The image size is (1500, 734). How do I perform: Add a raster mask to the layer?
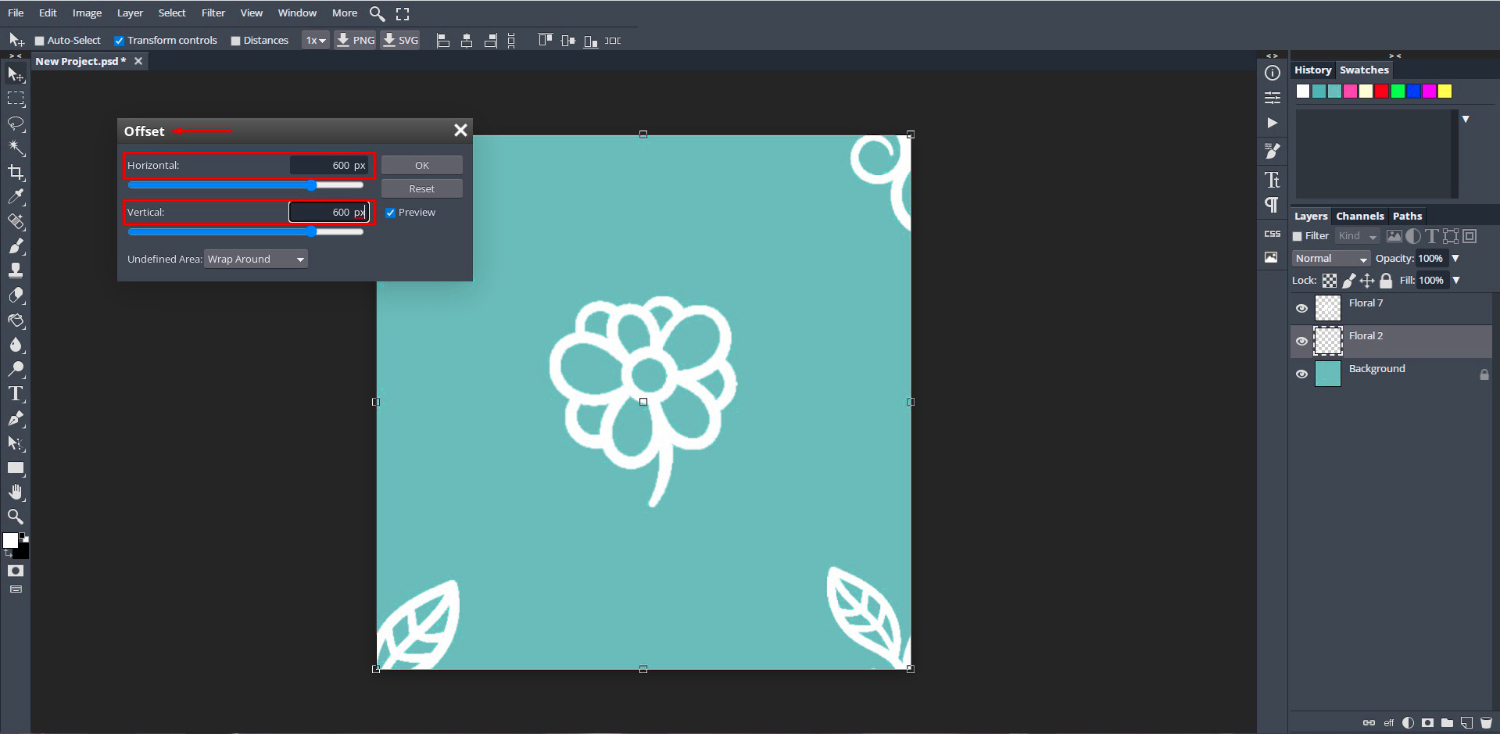tap(1428, 722)
